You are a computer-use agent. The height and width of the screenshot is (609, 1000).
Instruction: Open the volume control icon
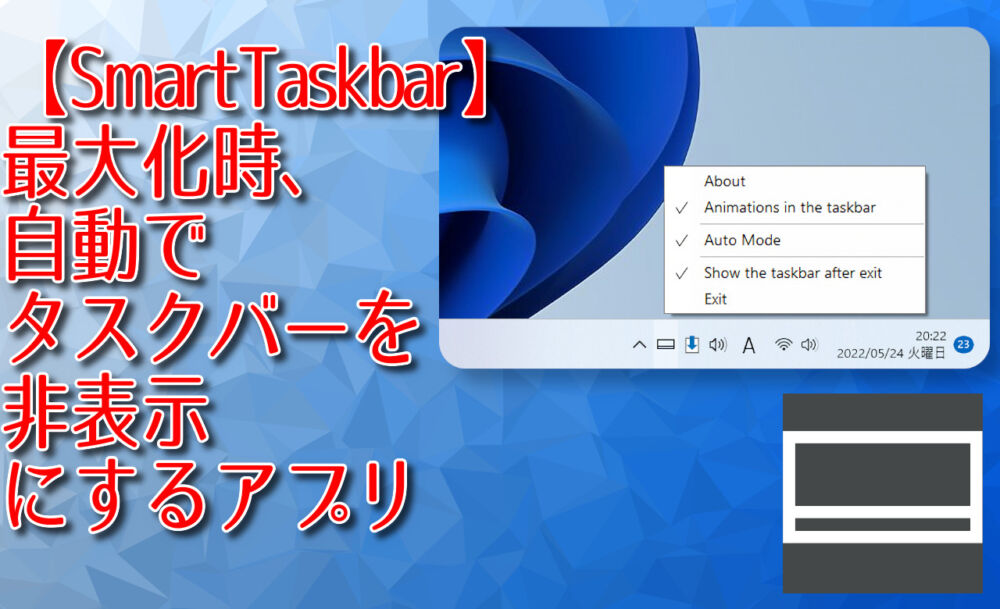tap(717, 343)
